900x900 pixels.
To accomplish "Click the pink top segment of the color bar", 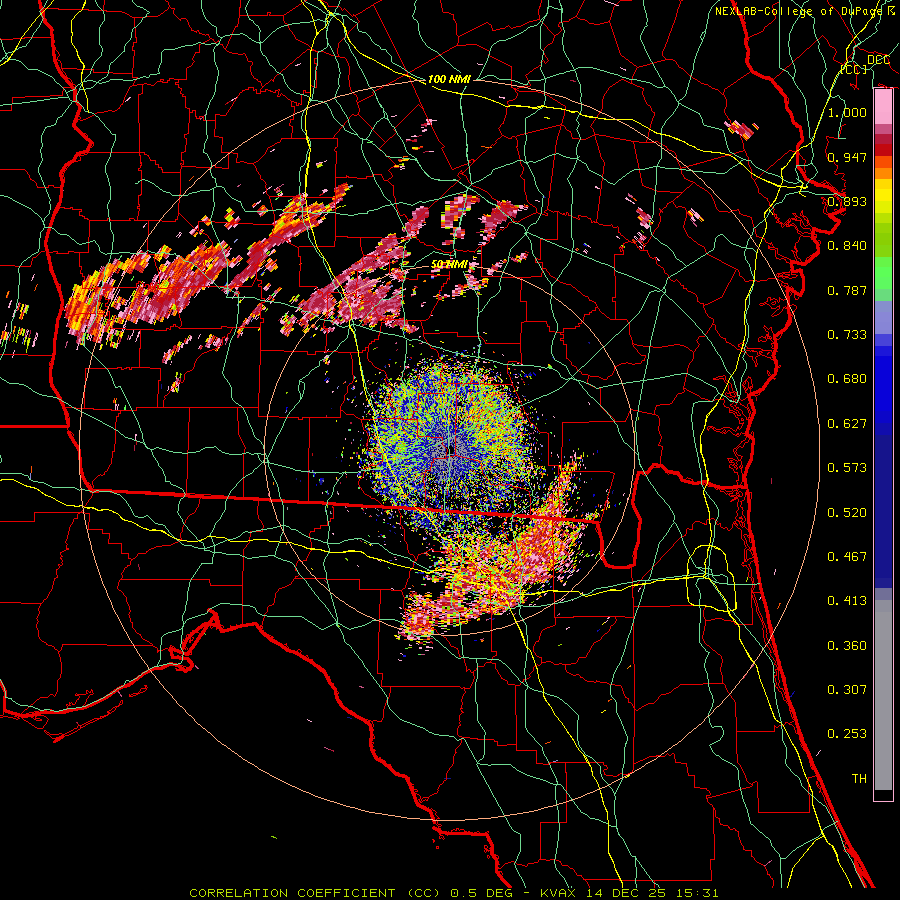I will coord(883,107).
